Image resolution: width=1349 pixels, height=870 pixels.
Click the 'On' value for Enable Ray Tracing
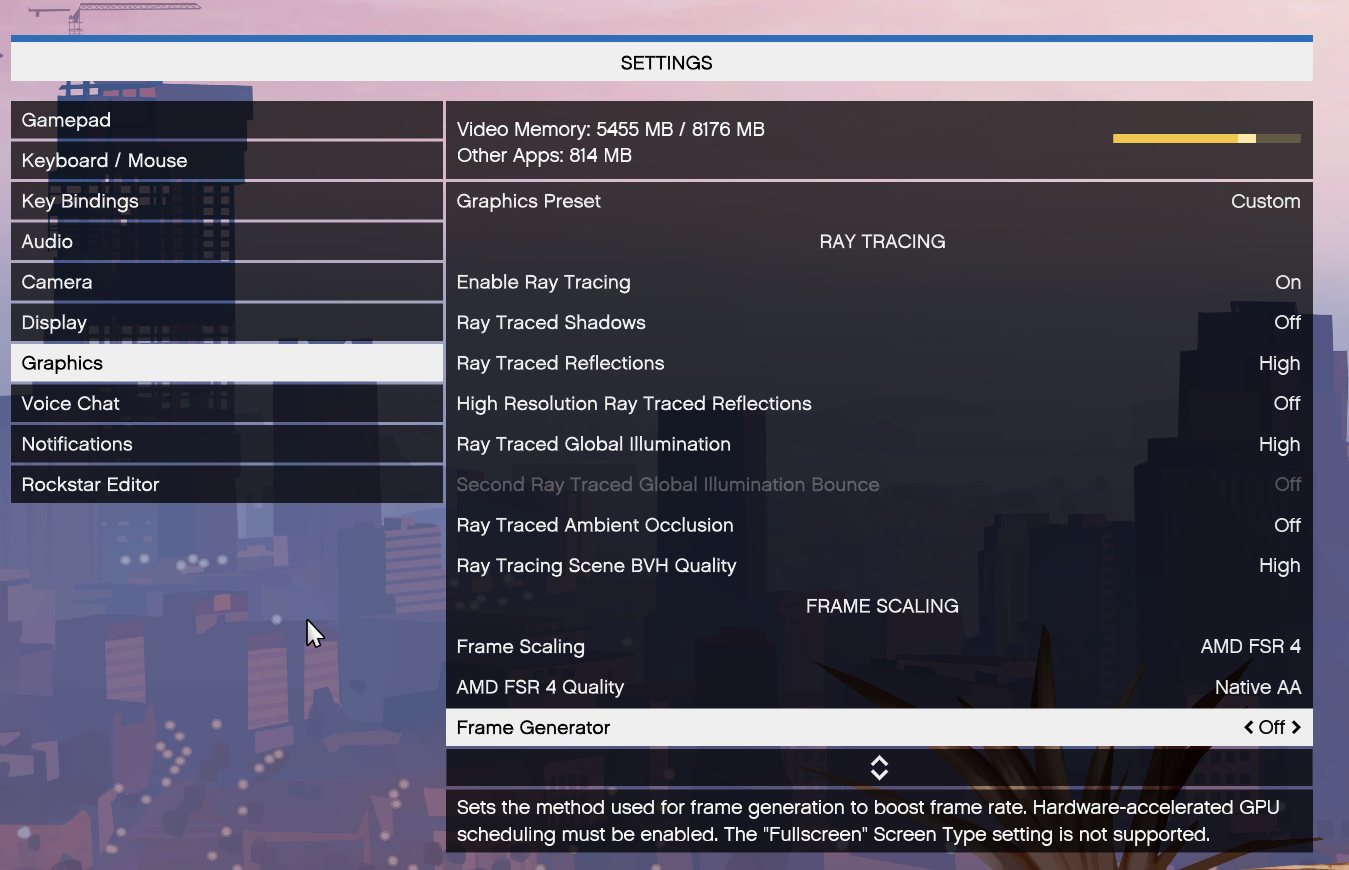(x=1288, y=282)
